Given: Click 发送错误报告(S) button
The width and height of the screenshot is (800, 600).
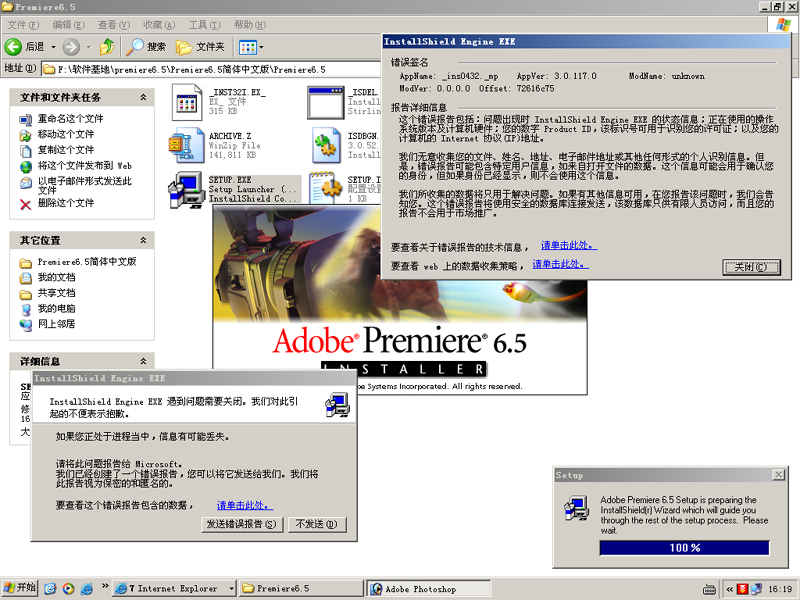Looking at the screenshot, I should (x=242, y=524).
